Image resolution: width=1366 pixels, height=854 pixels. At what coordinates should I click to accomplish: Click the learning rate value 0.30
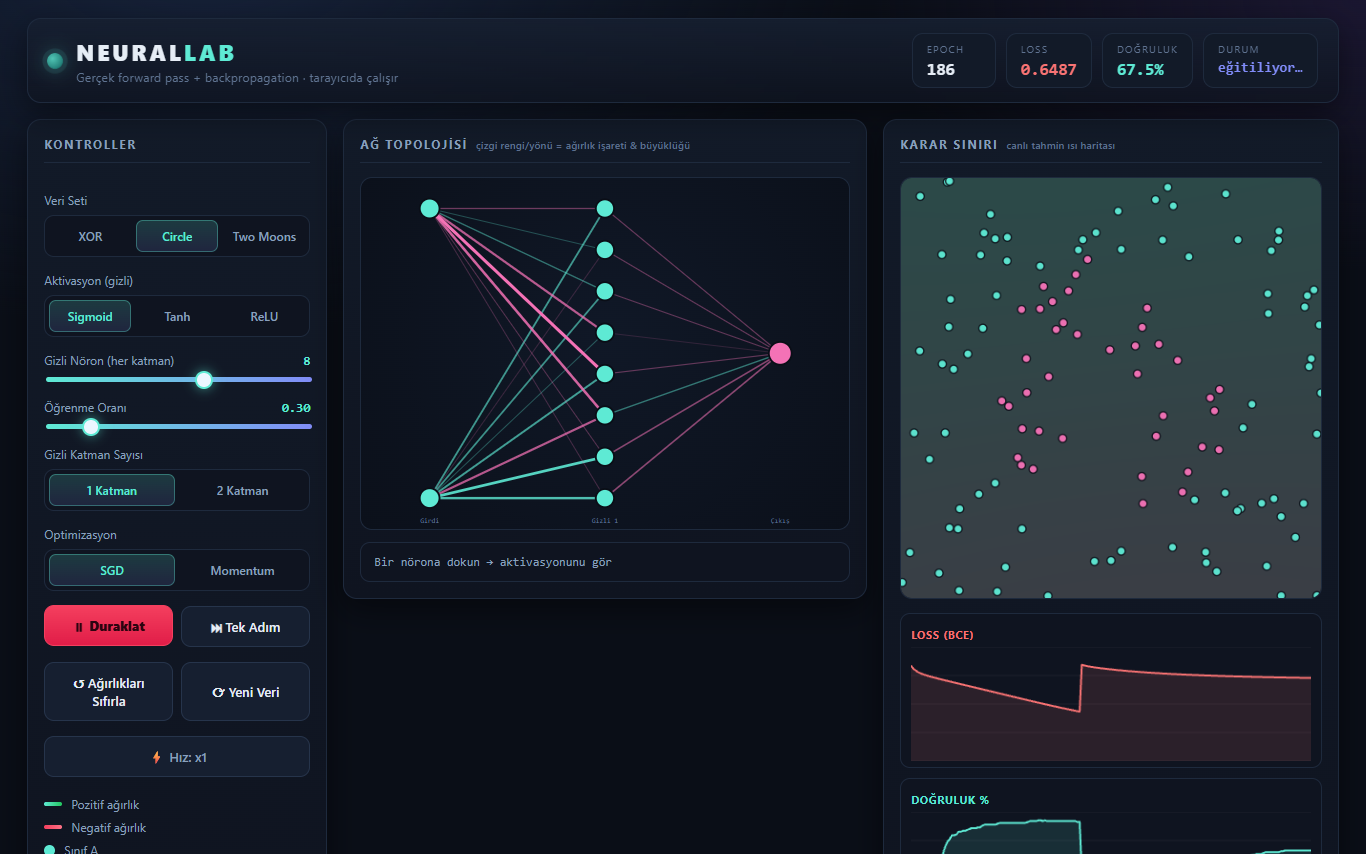[296, 408]
